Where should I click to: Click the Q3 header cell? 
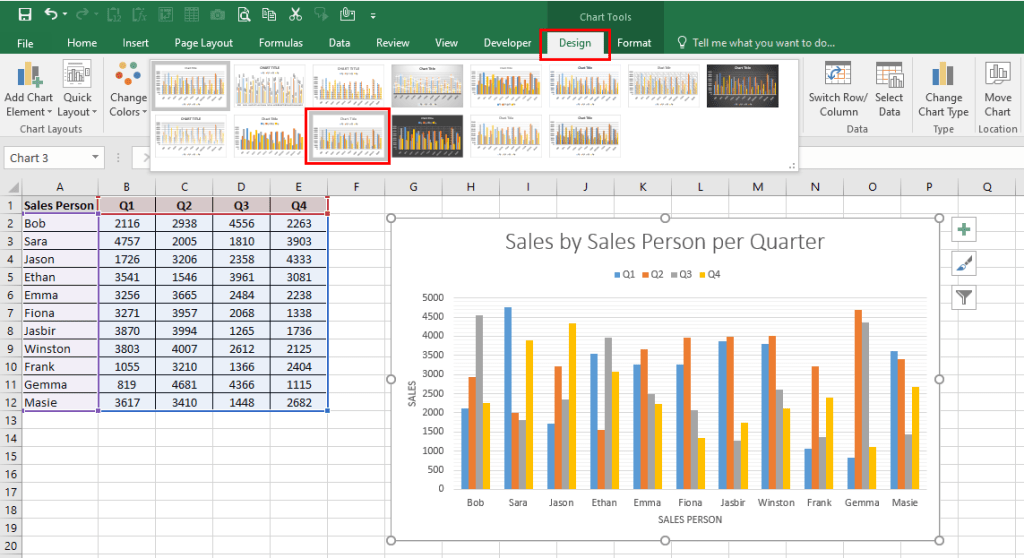point(242,205)
